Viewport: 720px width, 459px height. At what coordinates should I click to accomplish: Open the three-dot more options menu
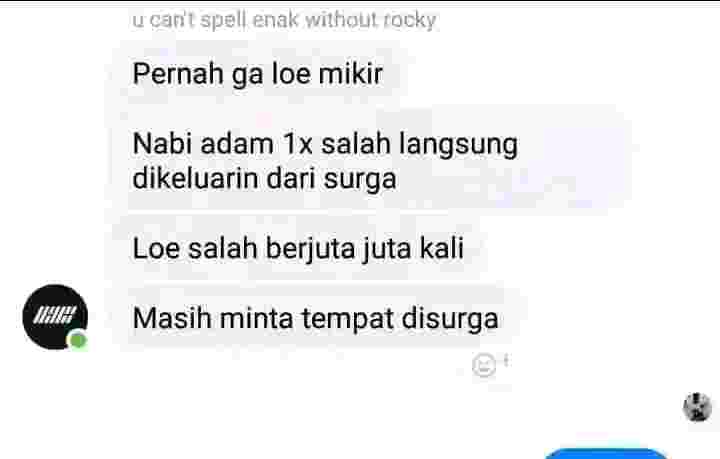(x=506, y=360)
